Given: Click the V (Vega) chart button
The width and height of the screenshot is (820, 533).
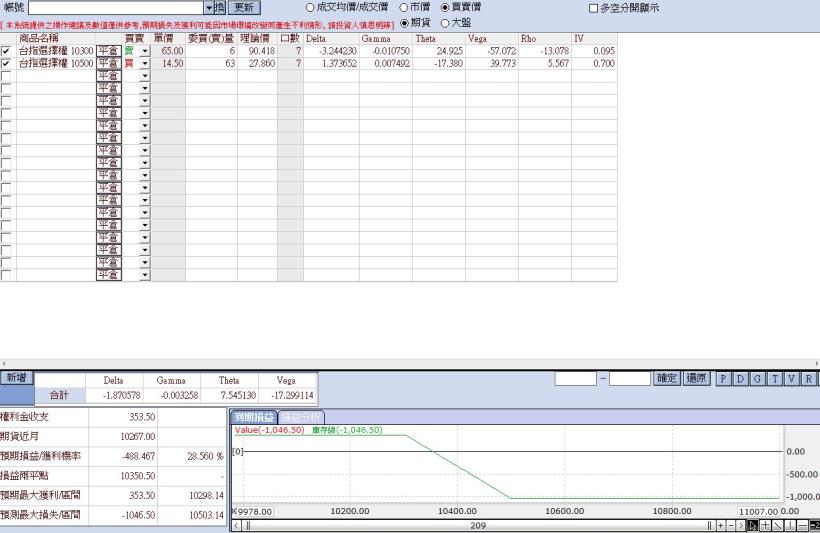Looking at the screenshot, I should [x=793, y=379].
